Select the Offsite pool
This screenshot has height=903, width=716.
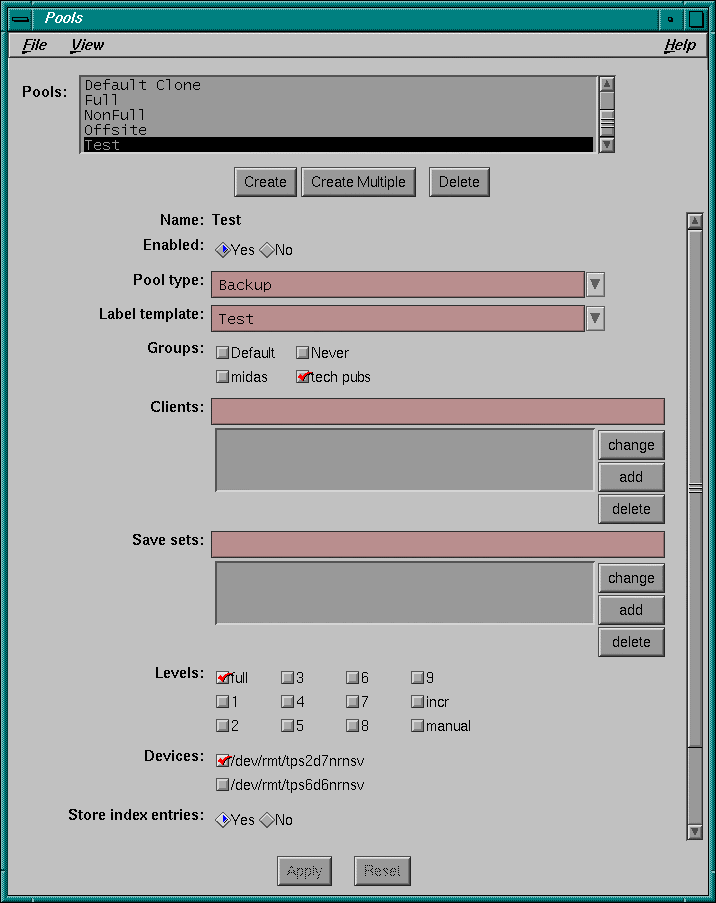click(338, 130)
